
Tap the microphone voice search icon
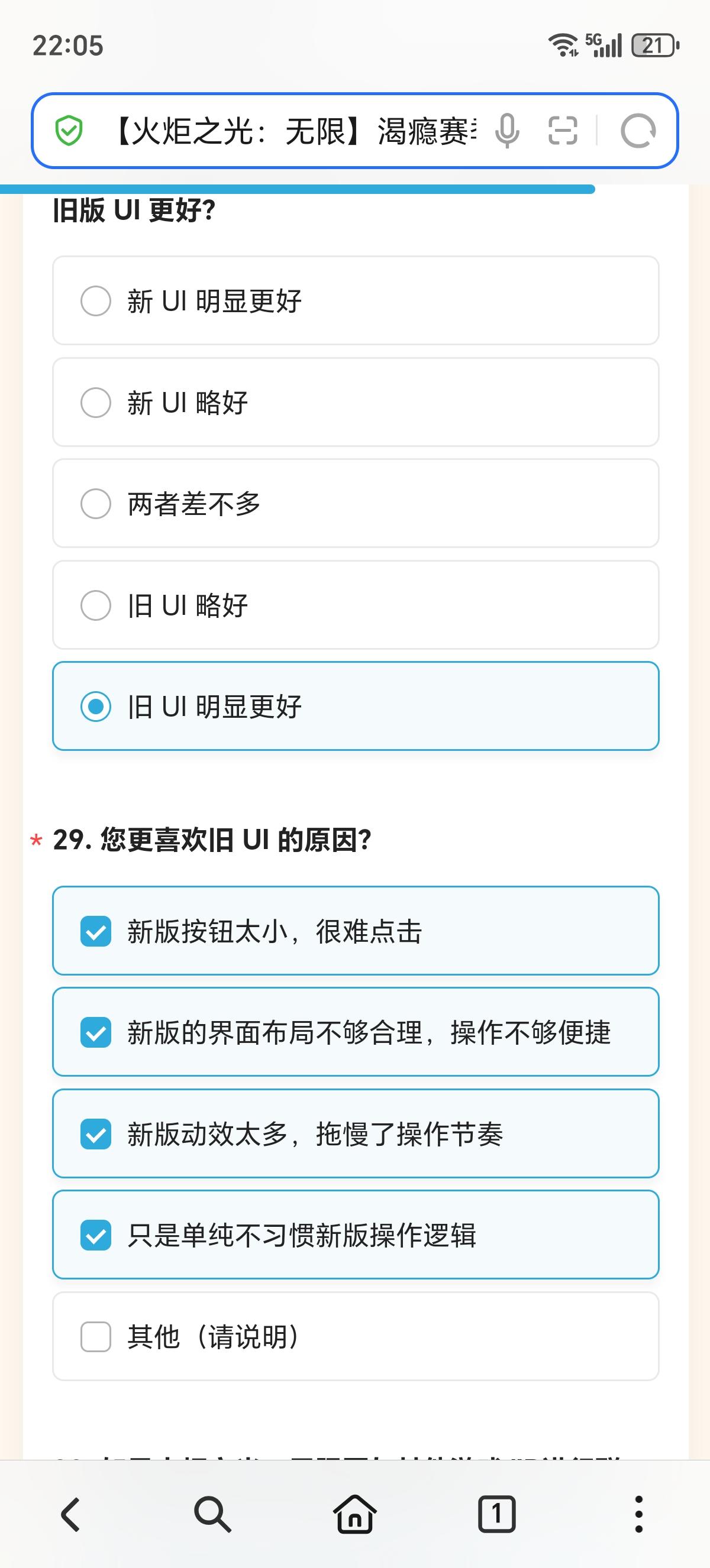click(x=506, y=131)
